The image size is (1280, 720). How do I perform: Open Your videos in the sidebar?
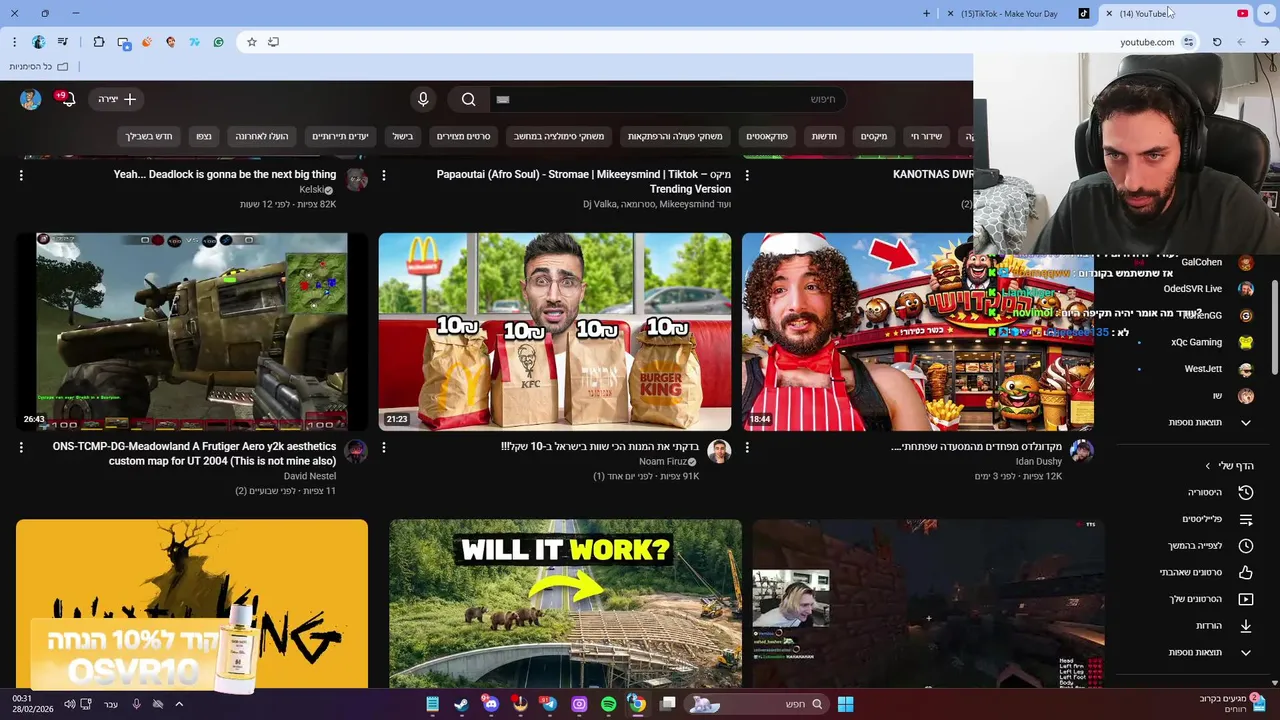point(1211,599)
